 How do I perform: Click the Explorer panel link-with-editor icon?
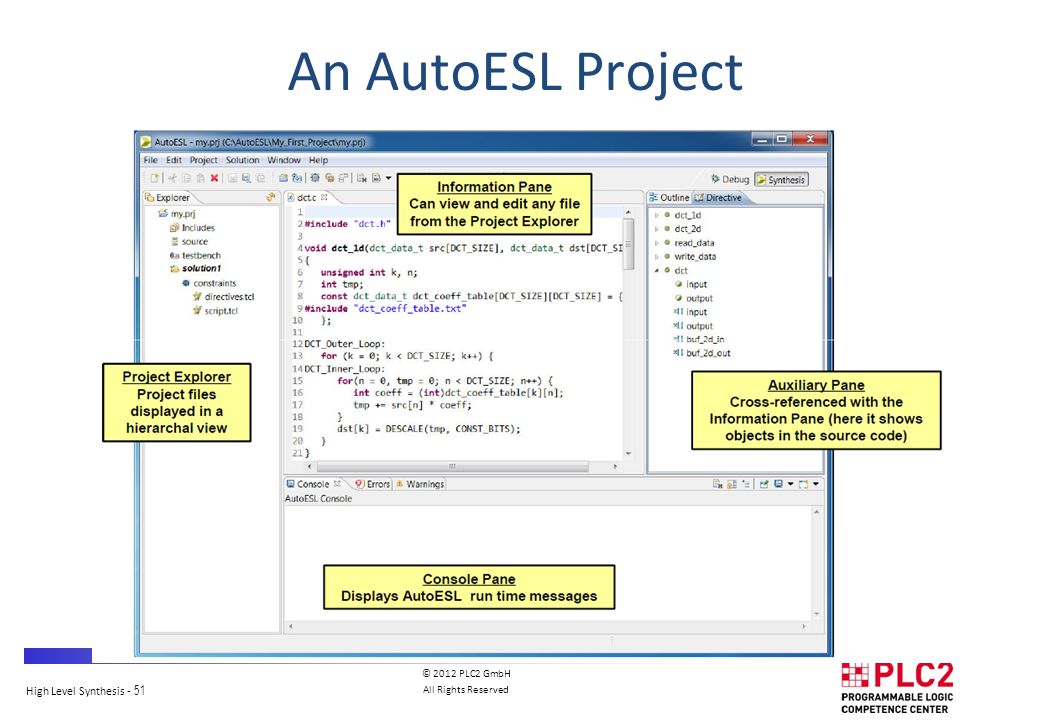tap(271, 197)
